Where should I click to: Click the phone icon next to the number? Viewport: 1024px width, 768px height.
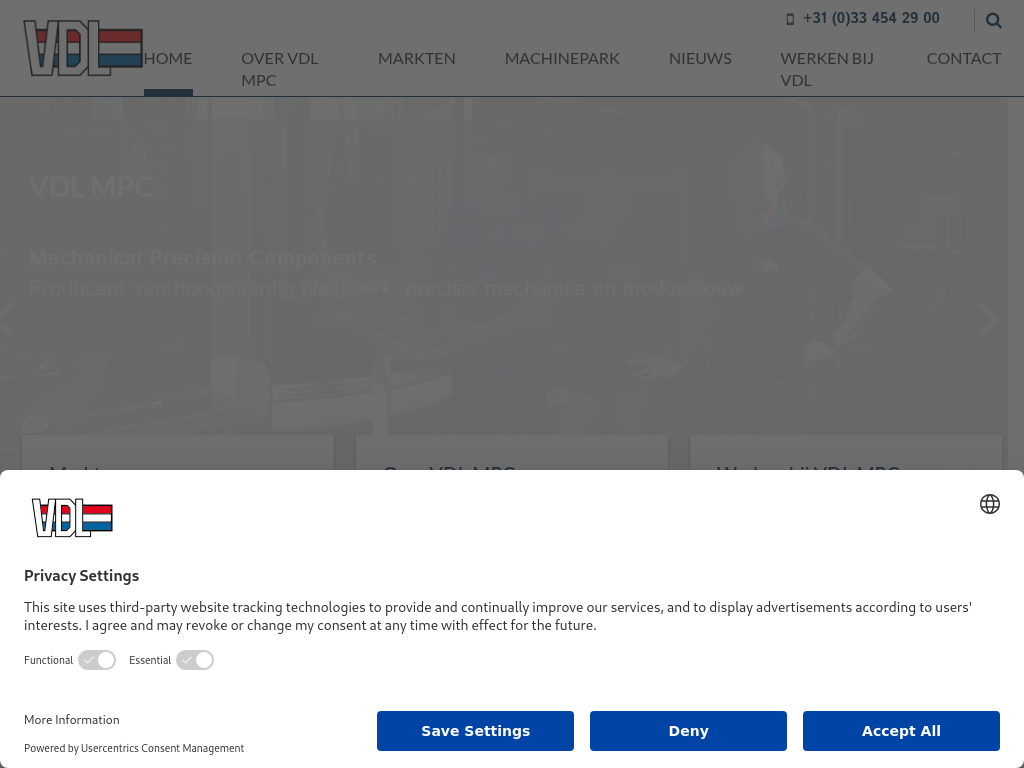coord(790,19)
